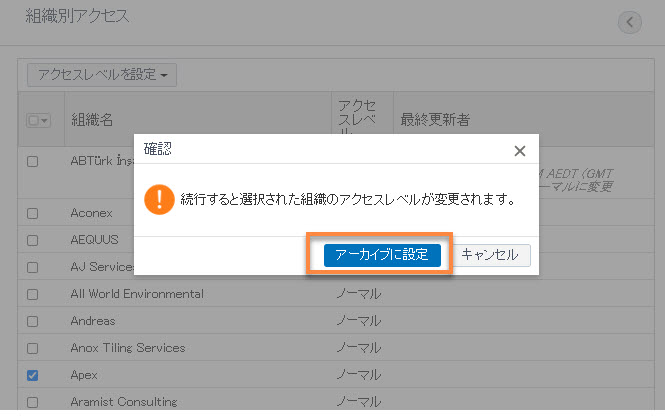Click organization name Apex
This screenshot has width=665, height=417.
coord(84,375)
